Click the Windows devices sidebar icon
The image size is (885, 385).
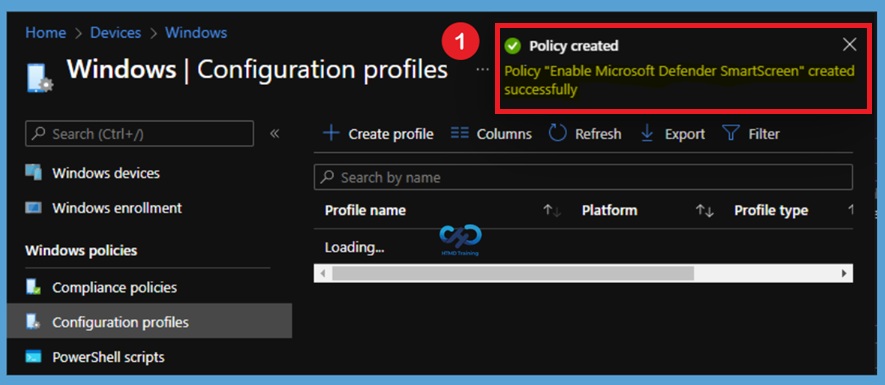click(x=33, y=173)
